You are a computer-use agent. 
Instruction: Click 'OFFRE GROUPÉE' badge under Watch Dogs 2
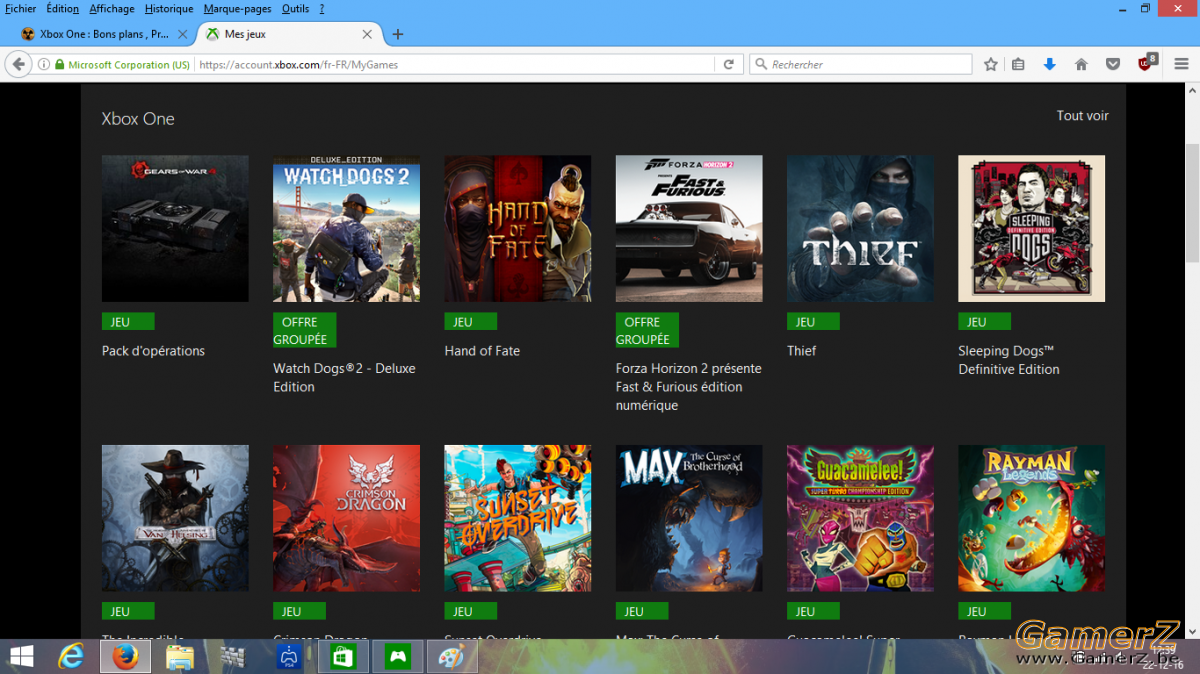(304, 330)
